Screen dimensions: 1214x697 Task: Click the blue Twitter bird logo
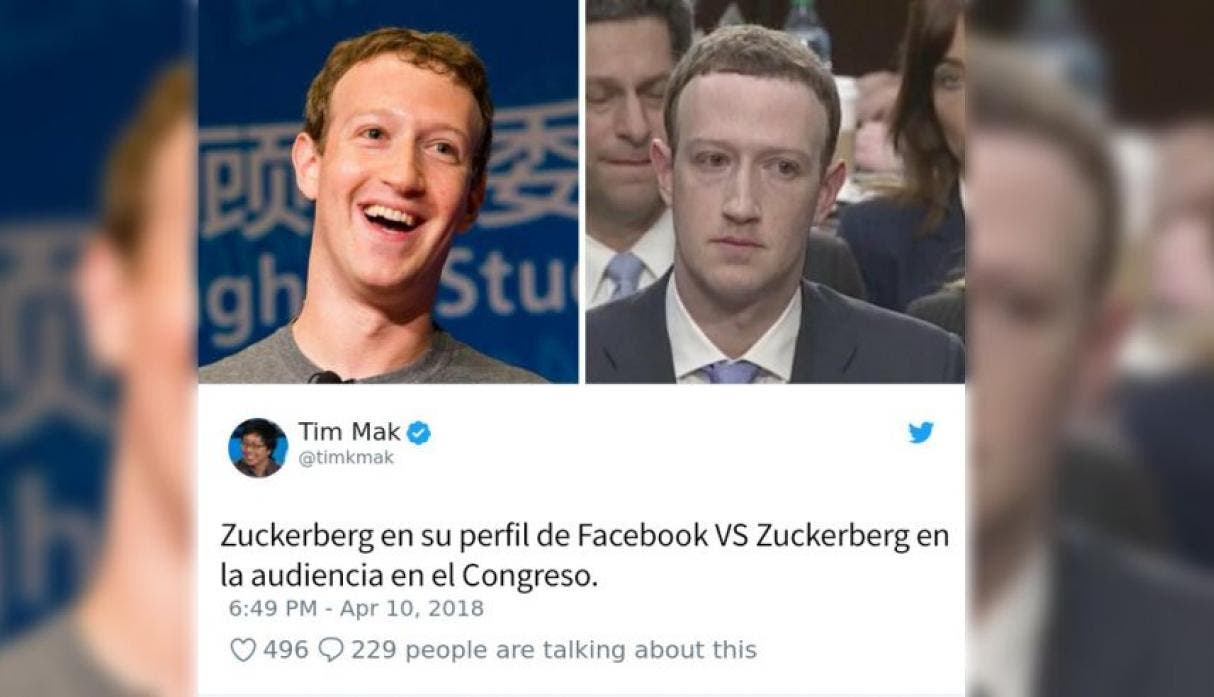click(921, 432)
